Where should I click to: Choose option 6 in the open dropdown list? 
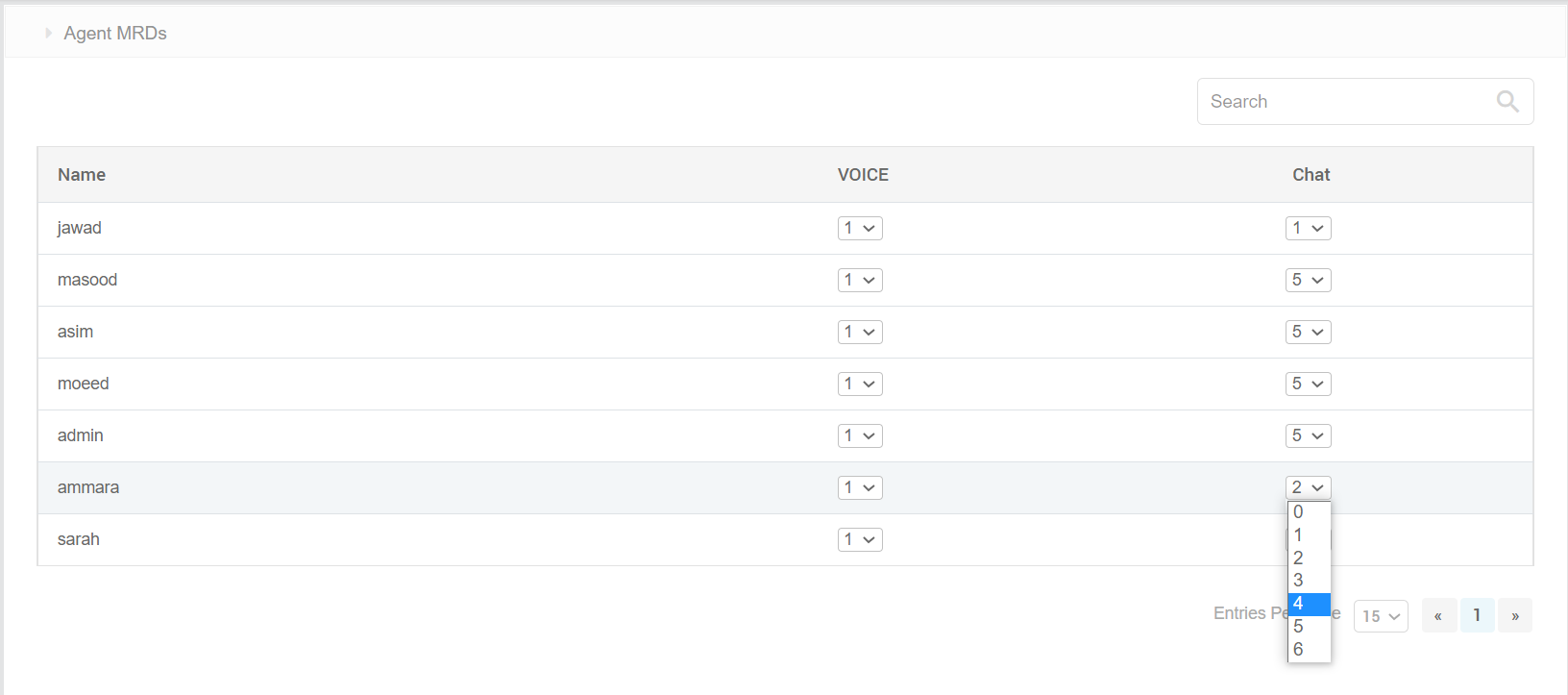click(x=1308, y=650)
